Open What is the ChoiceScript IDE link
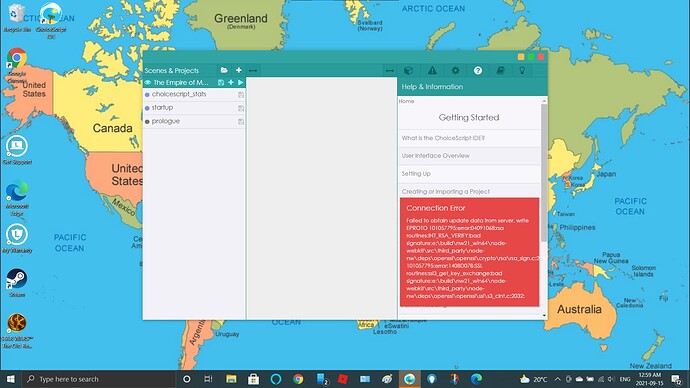This screenshot has height=388, width=690. pyautogui.click(x=443, y=138)
